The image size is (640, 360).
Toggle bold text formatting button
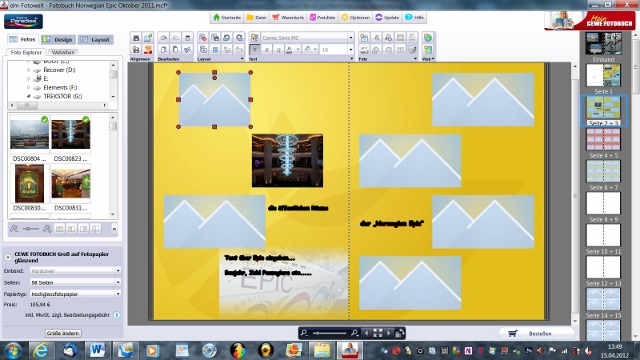coord(255,50)
